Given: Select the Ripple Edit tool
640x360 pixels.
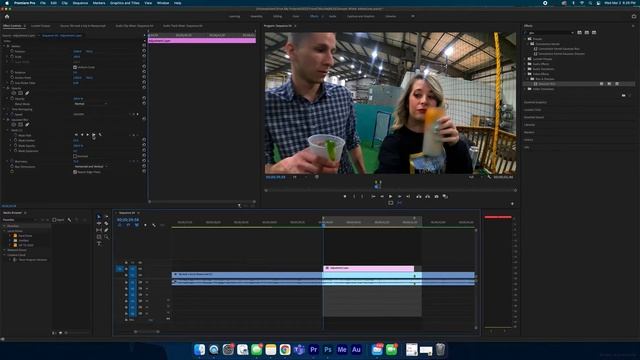Looking at the screenshot, I should (x=99, y=223).
